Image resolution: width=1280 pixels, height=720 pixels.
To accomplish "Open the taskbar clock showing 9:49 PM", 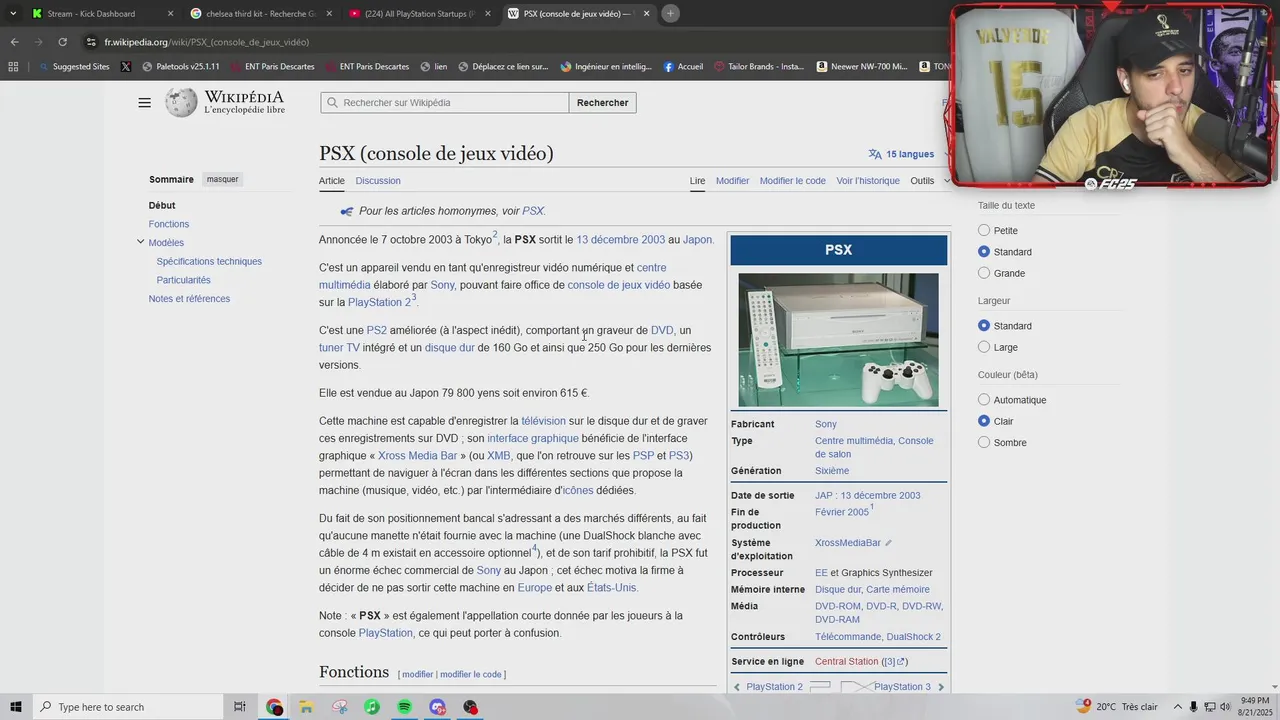I will click(1255, 707).
